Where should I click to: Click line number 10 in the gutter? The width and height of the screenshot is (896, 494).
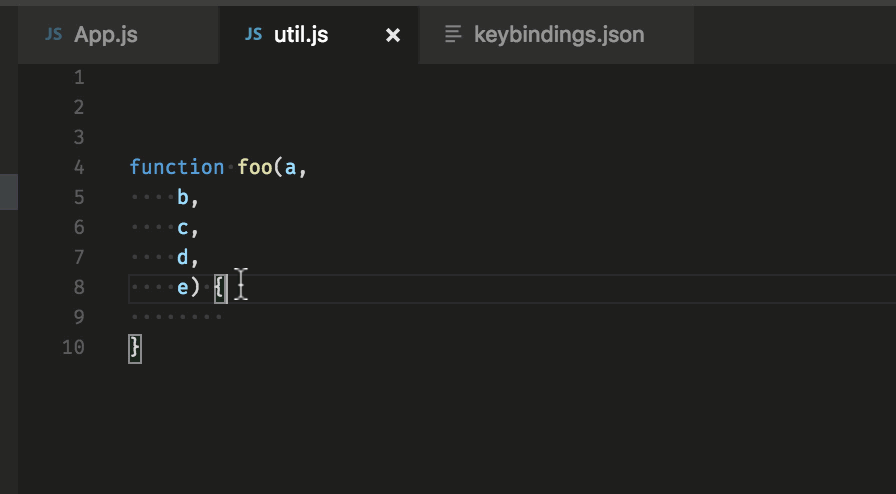click(73, 347)
